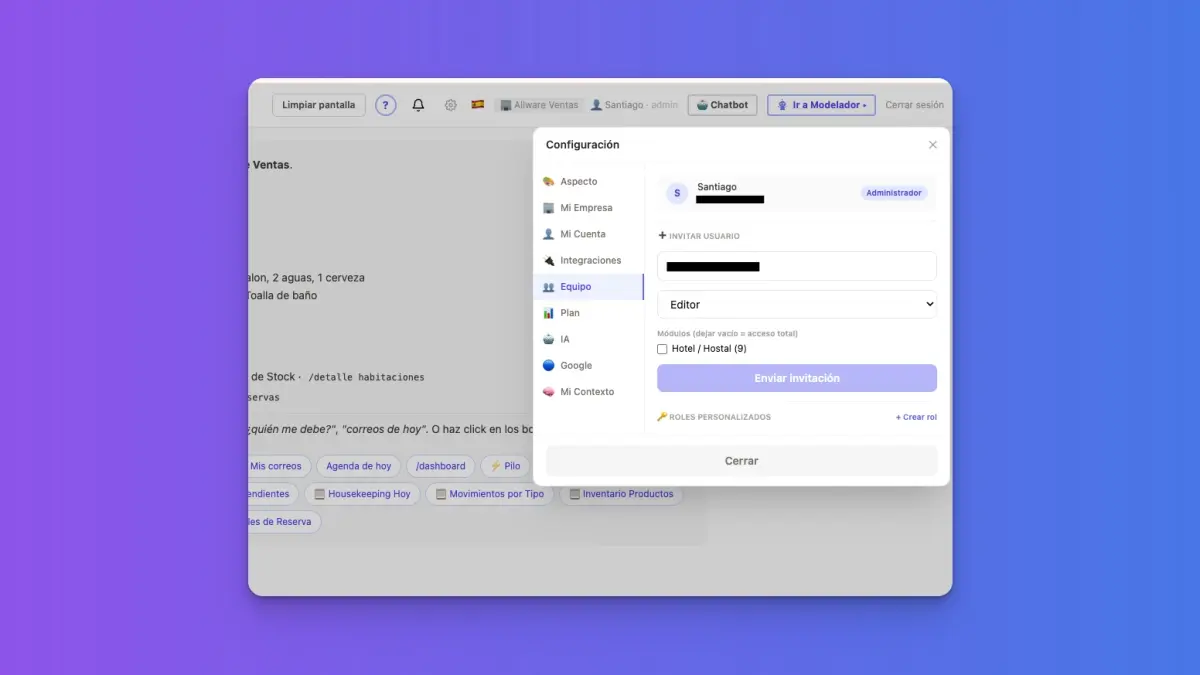This screenshot has height=675, width=1200.
Task: Click the help question mark icon
Action: click(386, 105)
